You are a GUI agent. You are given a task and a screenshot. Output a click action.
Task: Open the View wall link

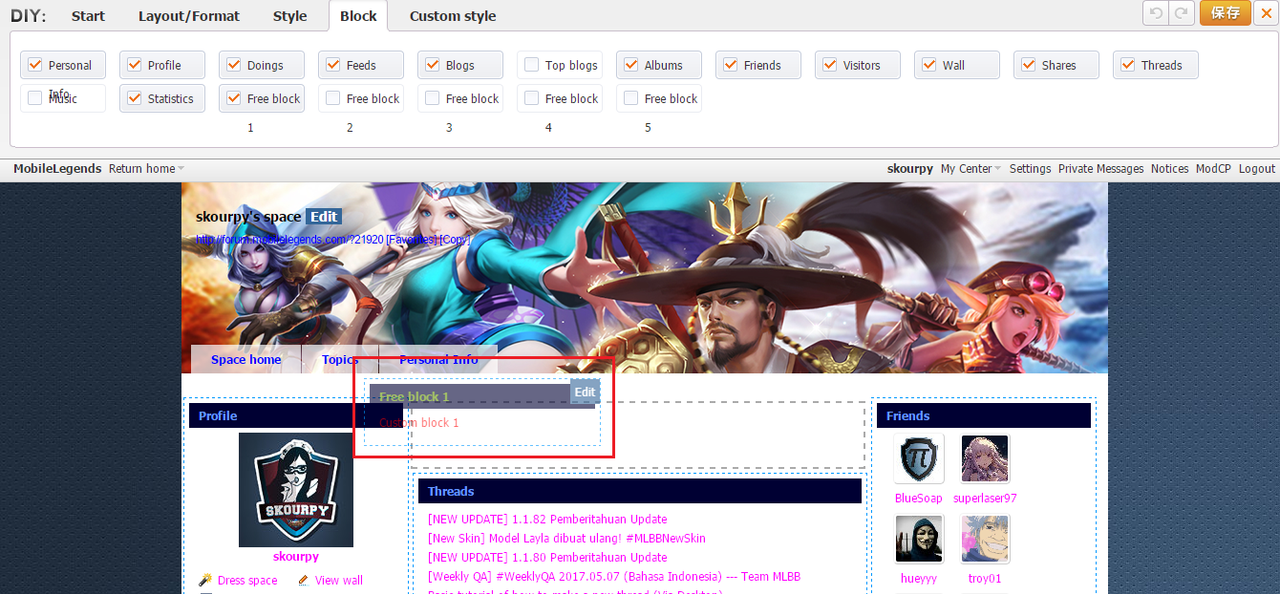[x=339, y=580]
